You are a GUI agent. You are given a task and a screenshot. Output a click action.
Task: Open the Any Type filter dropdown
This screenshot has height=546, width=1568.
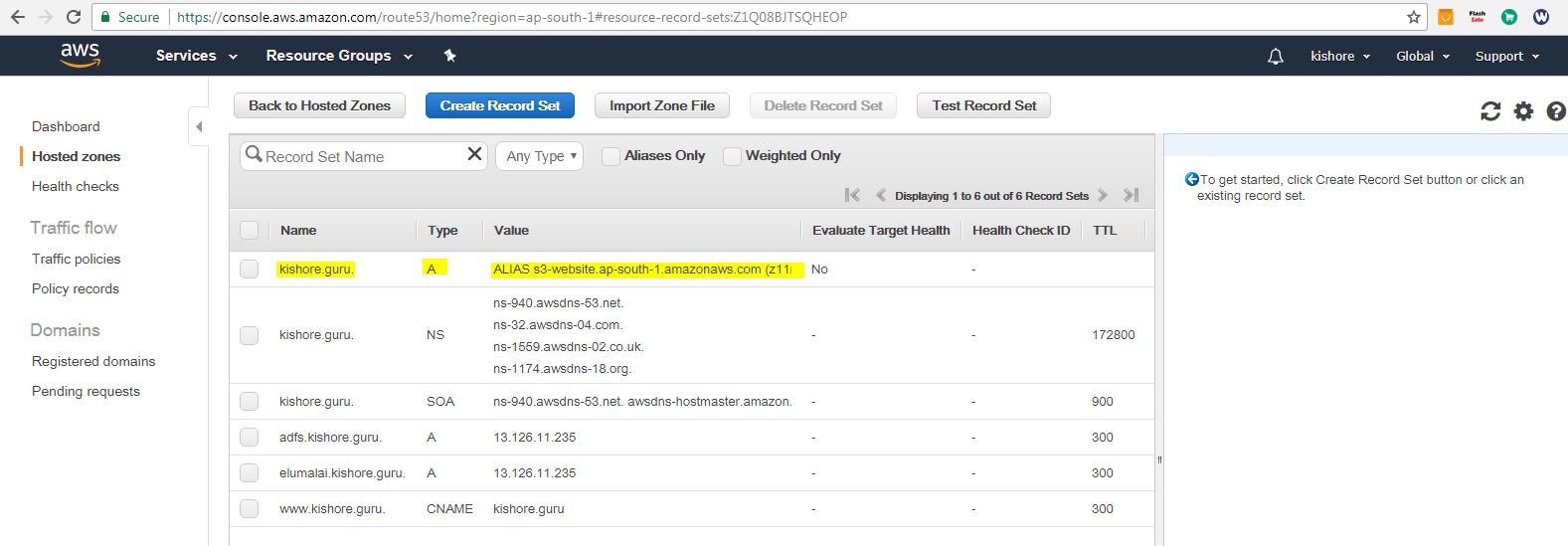point(542,156)
